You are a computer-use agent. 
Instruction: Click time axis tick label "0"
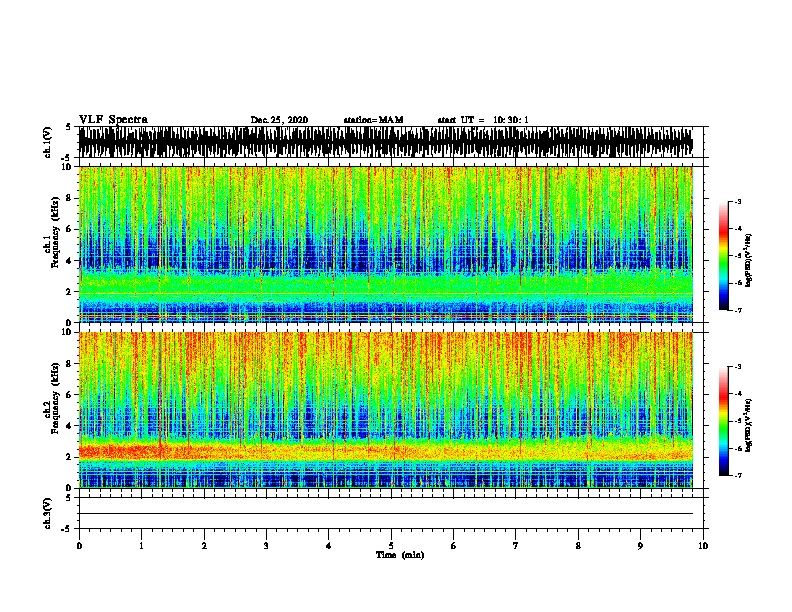(79, 546)
